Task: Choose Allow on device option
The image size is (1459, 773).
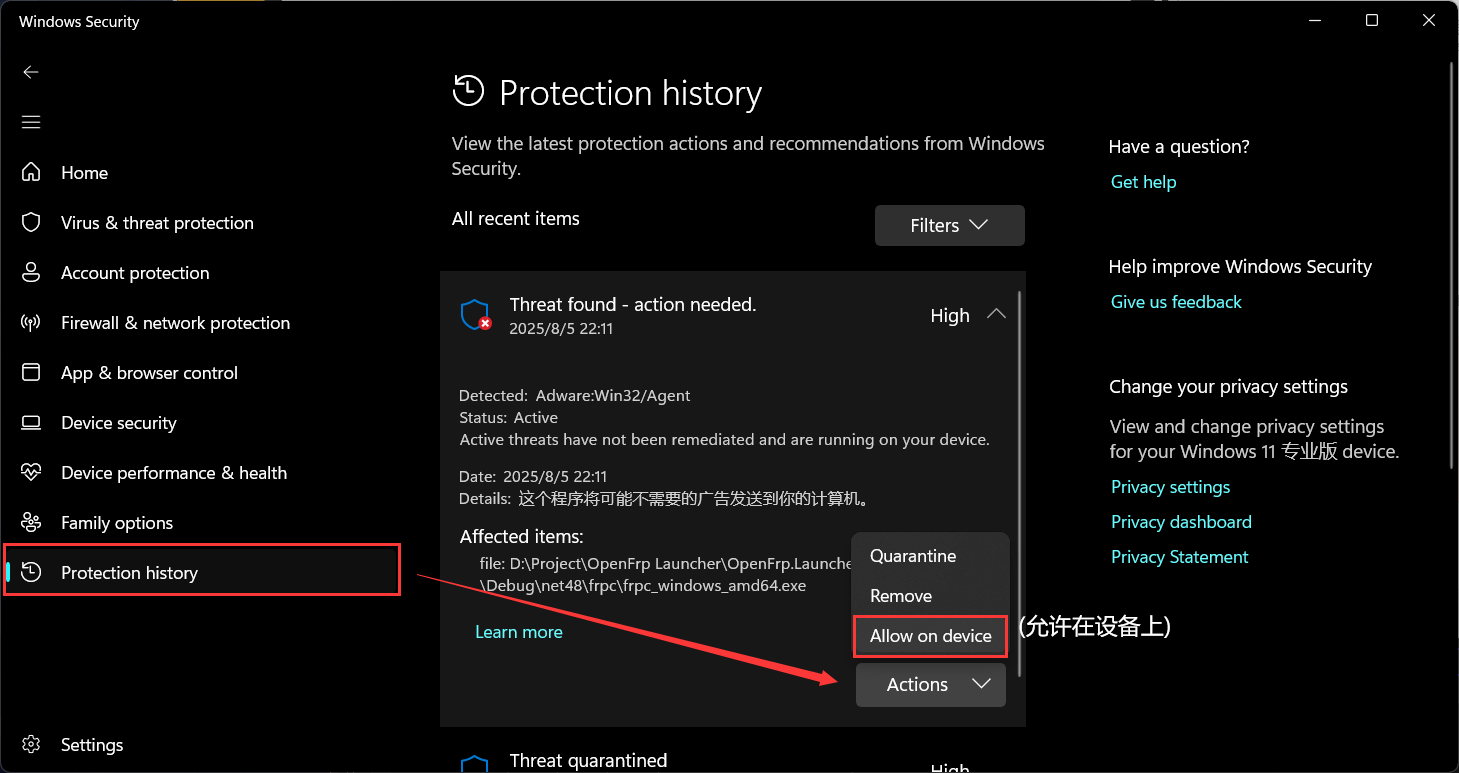Action: pyautogui.click(x=930, y=636)
